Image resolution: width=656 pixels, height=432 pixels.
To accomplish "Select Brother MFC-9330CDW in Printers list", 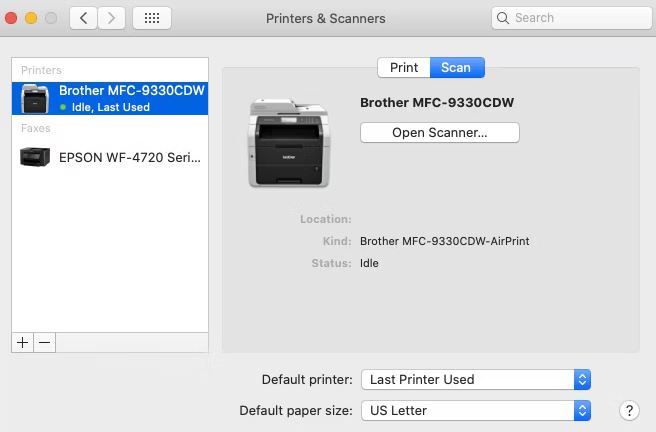I will point(110,98).
